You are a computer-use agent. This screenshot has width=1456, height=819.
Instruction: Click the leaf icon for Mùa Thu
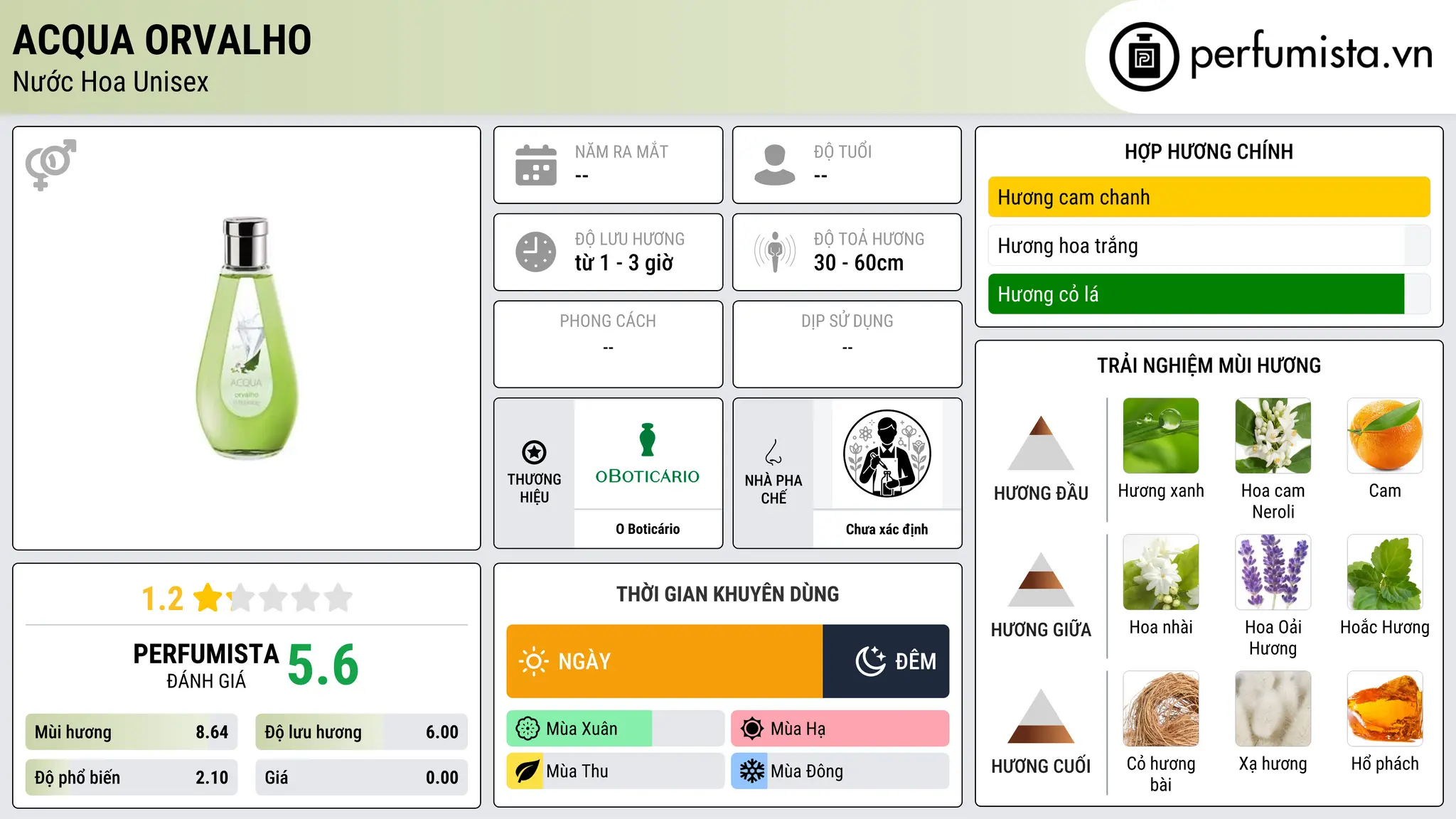pos(527,771)
